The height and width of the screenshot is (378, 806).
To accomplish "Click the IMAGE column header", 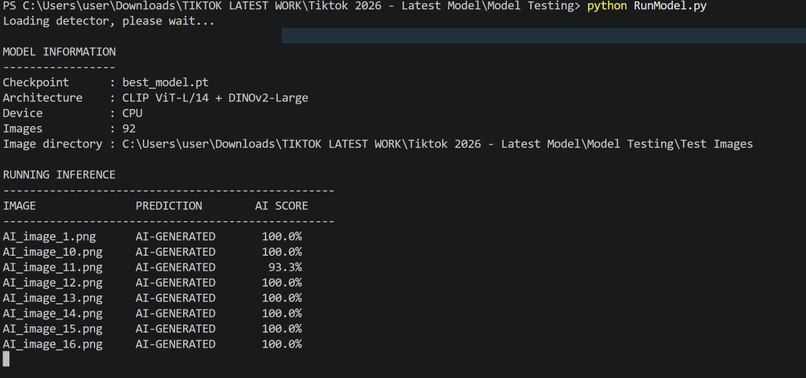I will coord(19,206).
